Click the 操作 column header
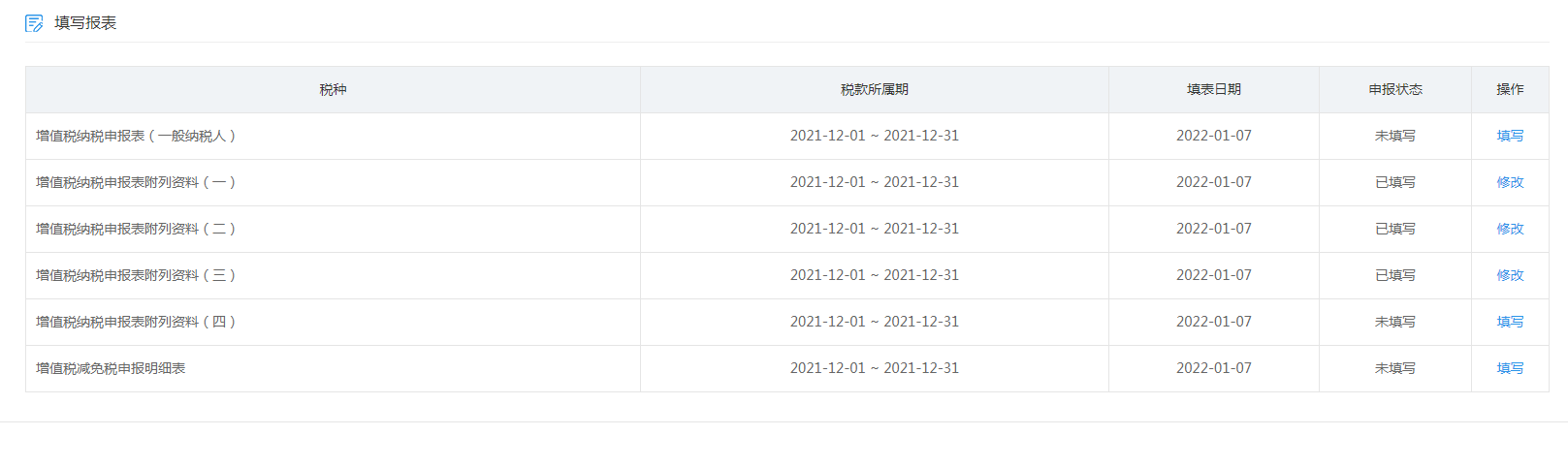The height and width of the screenshot is (467, 1568). (x=1510, y=89)
